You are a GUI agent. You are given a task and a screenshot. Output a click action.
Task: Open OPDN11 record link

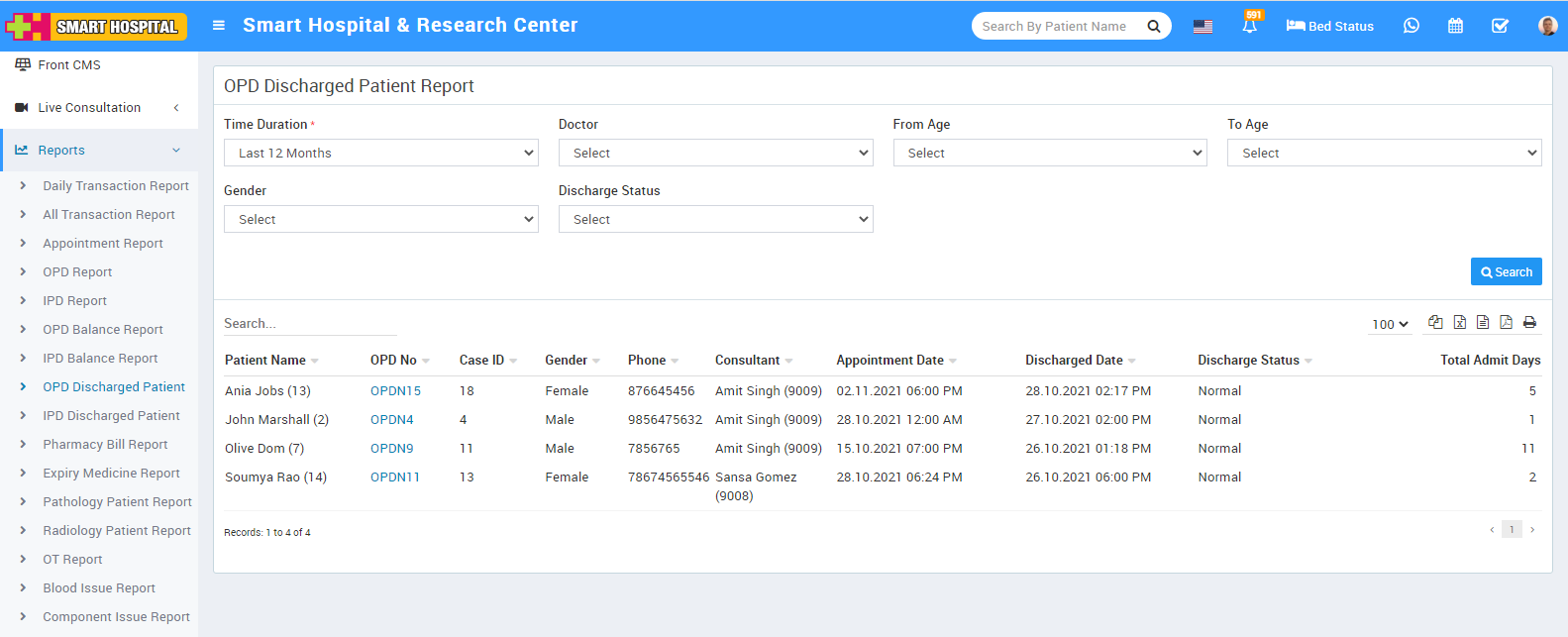click(x=395, y=478)
